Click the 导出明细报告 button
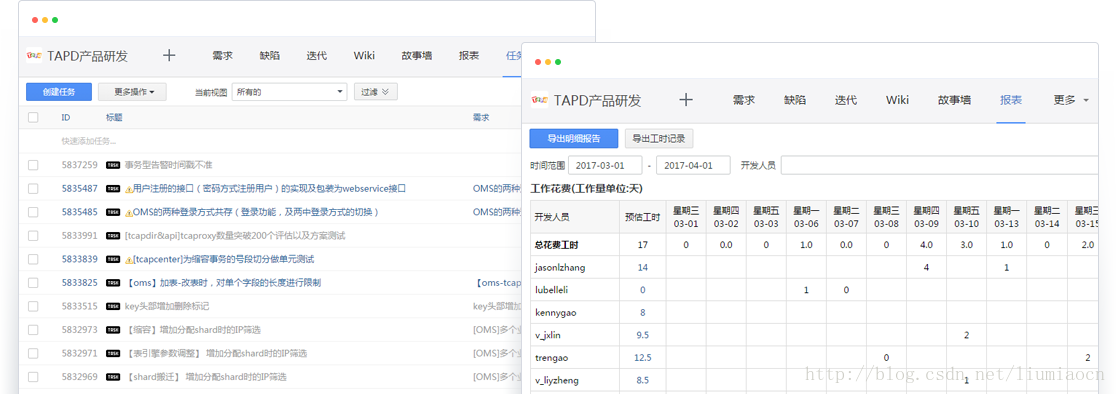Screen dimensions: 1116x394 click(574, 139)
